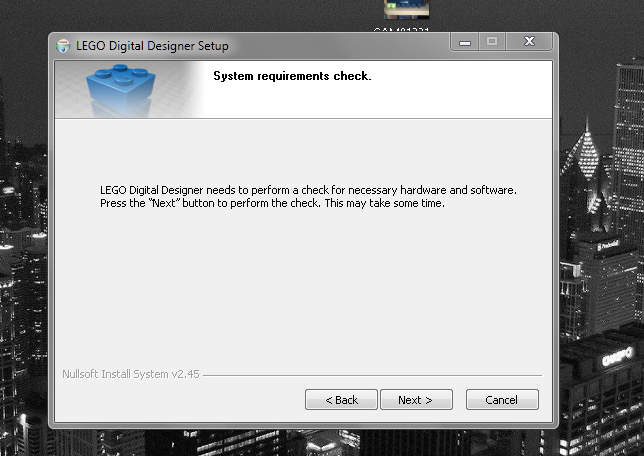Select the desktop image file icon behind the window

pyautogui.click(x=406, y=10)
